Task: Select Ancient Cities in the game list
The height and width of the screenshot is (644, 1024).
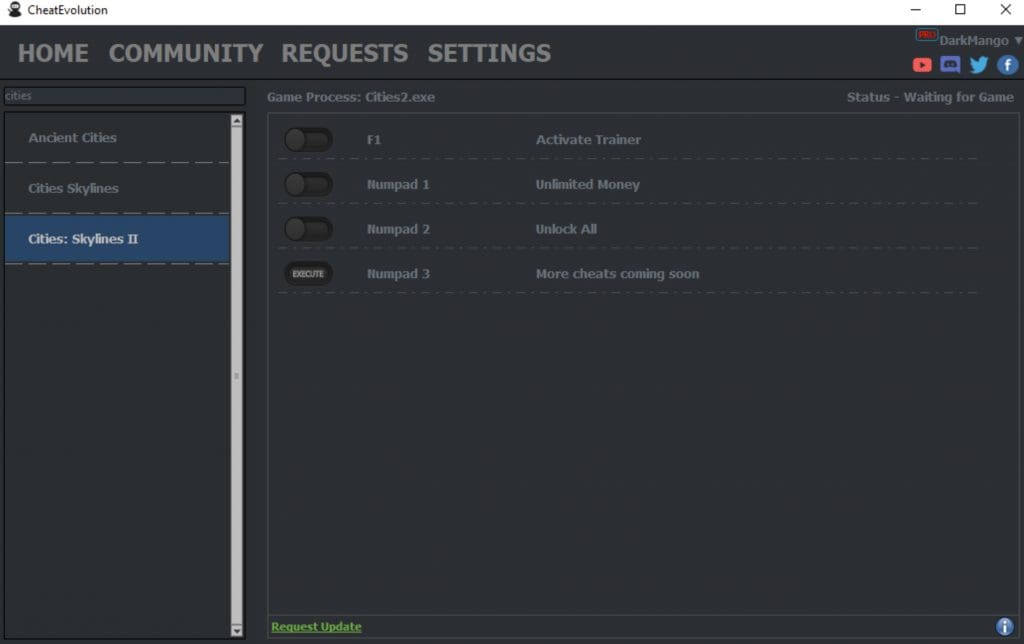Action: coord(118,138)
